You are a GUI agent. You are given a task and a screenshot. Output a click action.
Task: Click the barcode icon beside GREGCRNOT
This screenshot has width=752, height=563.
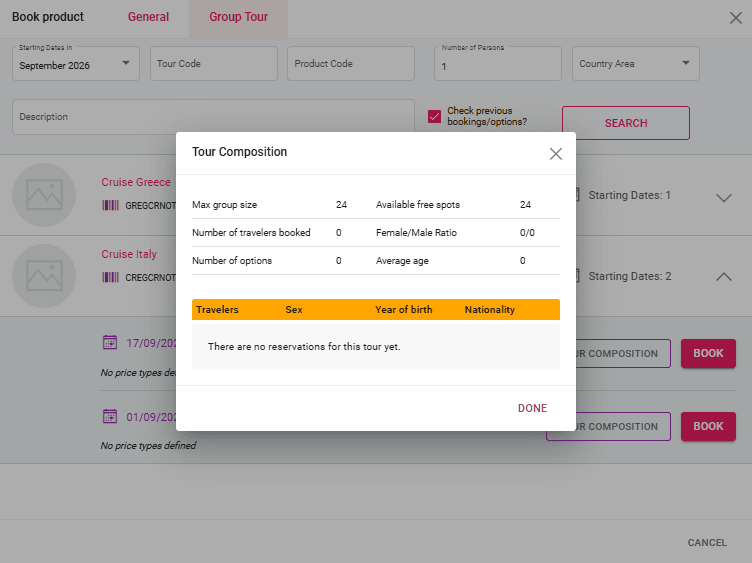pyautogui.click(x=110, y=205)
